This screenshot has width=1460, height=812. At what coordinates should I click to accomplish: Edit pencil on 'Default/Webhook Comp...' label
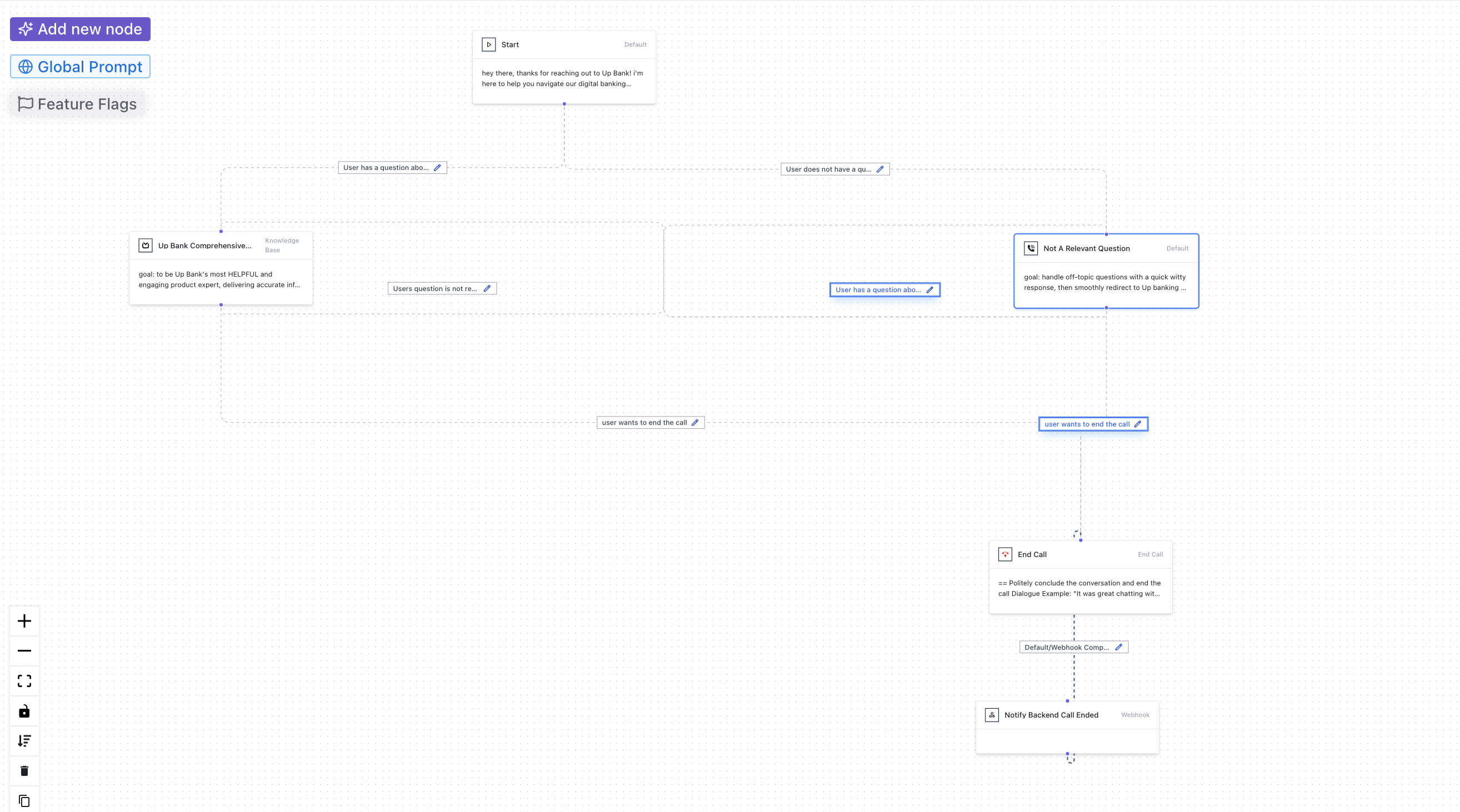point(1118,647)
